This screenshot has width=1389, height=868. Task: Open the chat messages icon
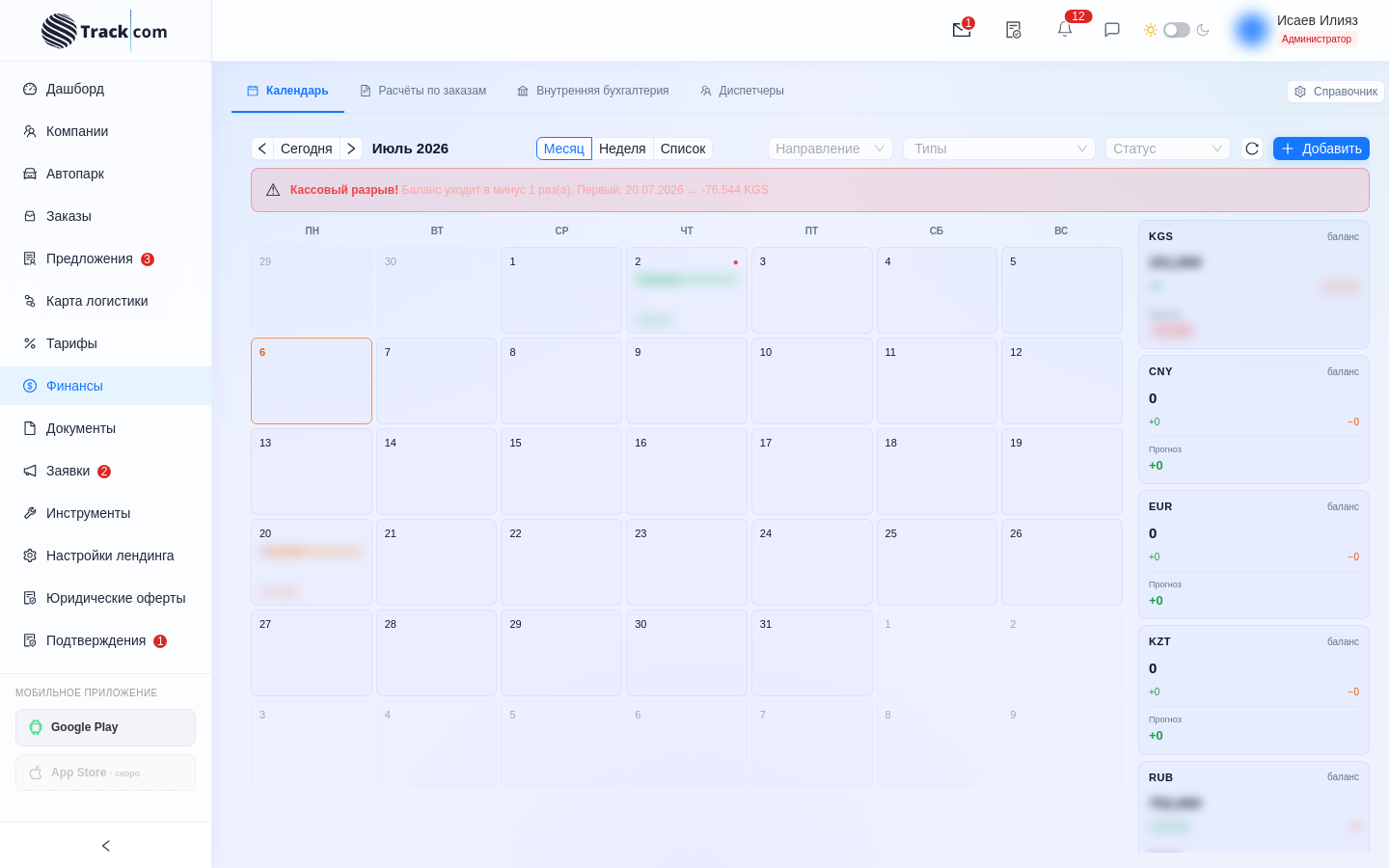[1112, 30]
